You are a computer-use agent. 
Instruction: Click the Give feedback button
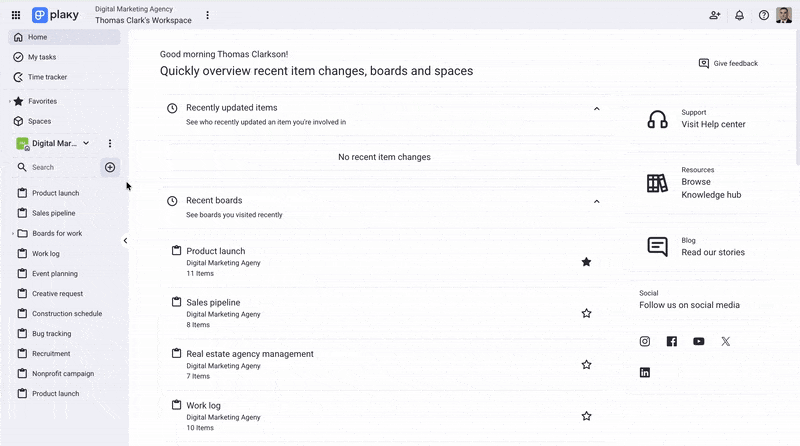point(728,63)
